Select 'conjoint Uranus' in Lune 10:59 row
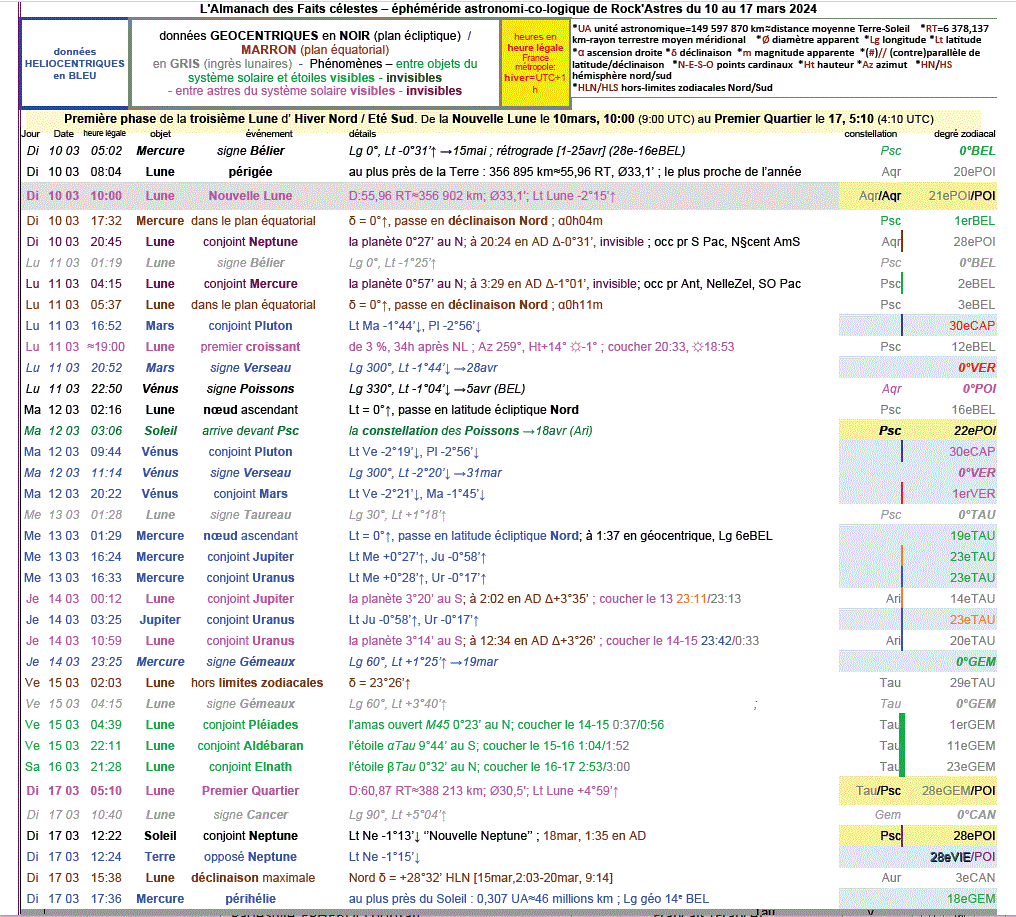Image resolution: width=1016 pixels, height=917 pixels. pos(250,641)
